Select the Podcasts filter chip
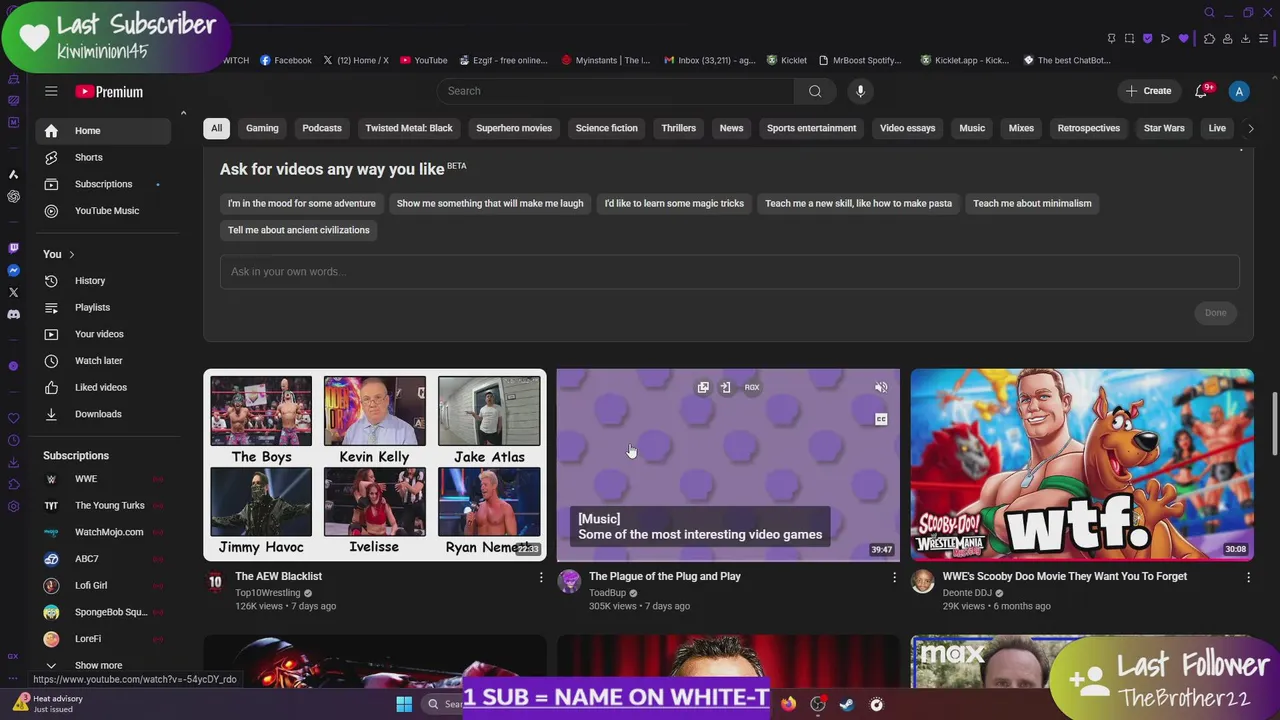 click(x=322, y=128)
